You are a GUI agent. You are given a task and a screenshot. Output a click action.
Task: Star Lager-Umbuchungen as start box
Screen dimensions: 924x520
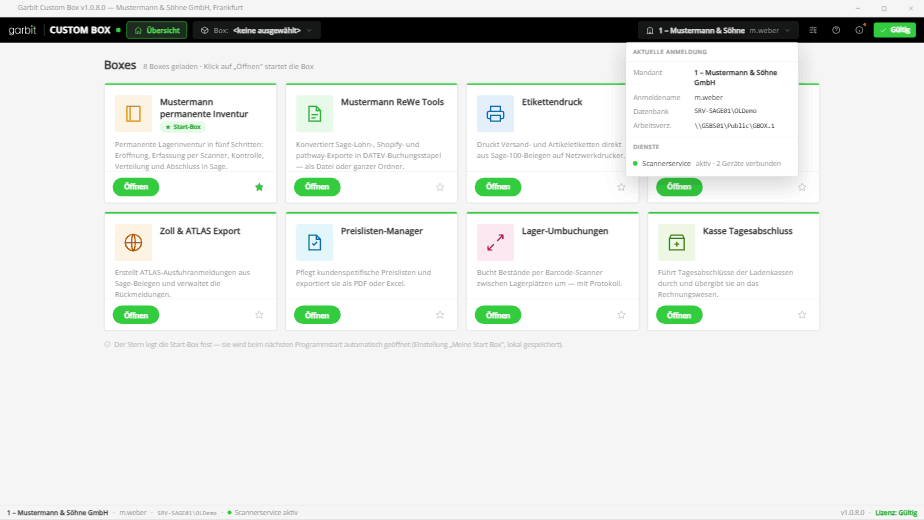(621, 315)
